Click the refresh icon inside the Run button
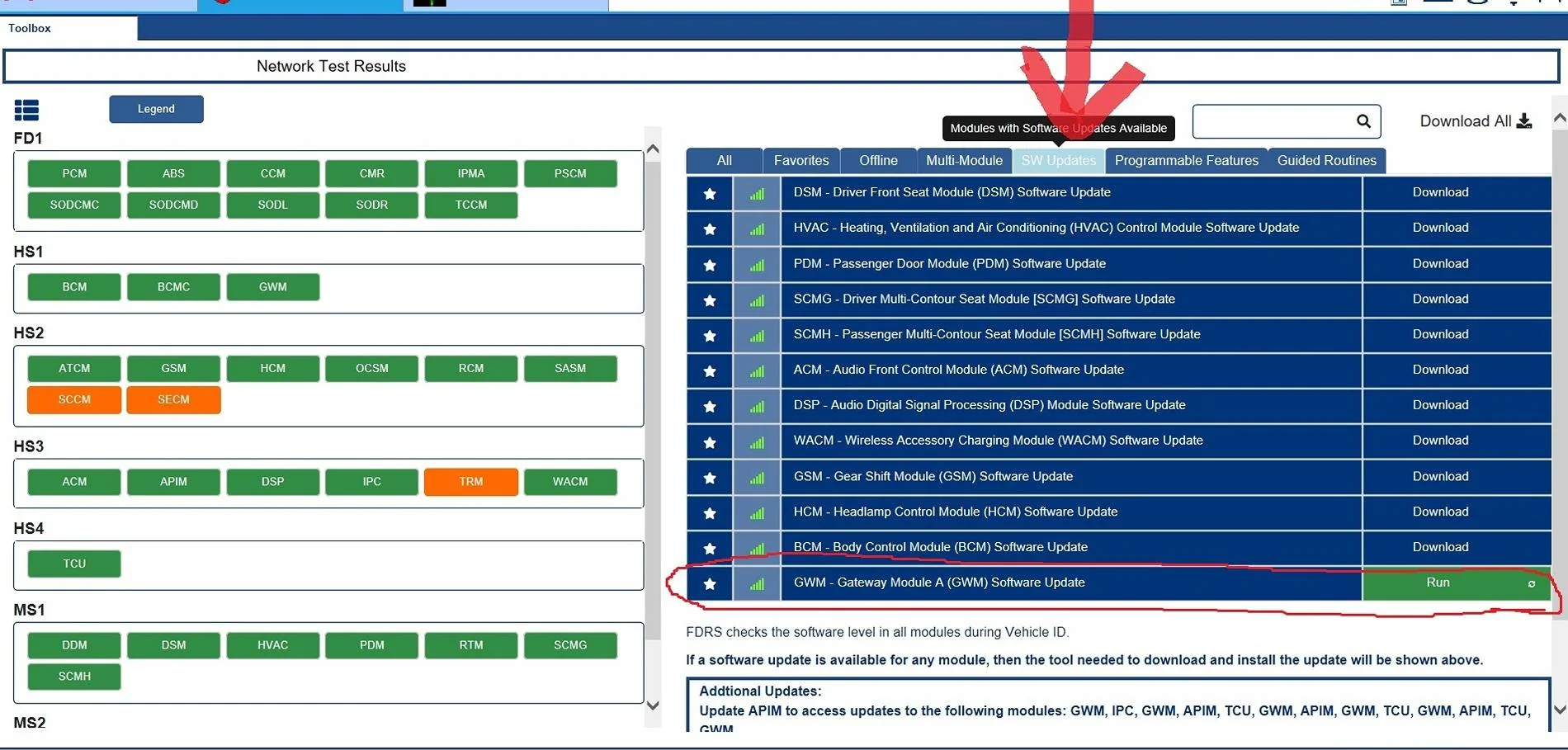1568x750 pixels. tap(1532, 584)
